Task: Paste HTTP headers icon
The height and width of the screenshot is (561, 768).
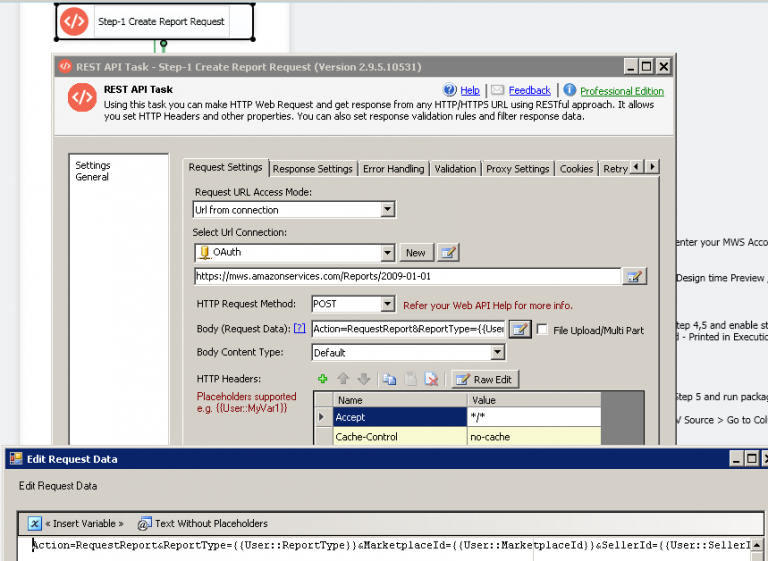Action: pos(410,379)
